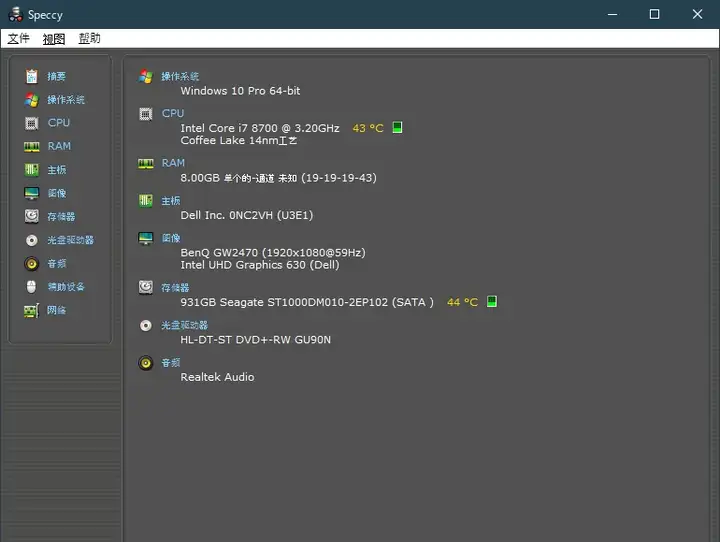Click the Coffee Lake 14nm text line
Screen dimensions: 720x542
click(x=239, y=141)
